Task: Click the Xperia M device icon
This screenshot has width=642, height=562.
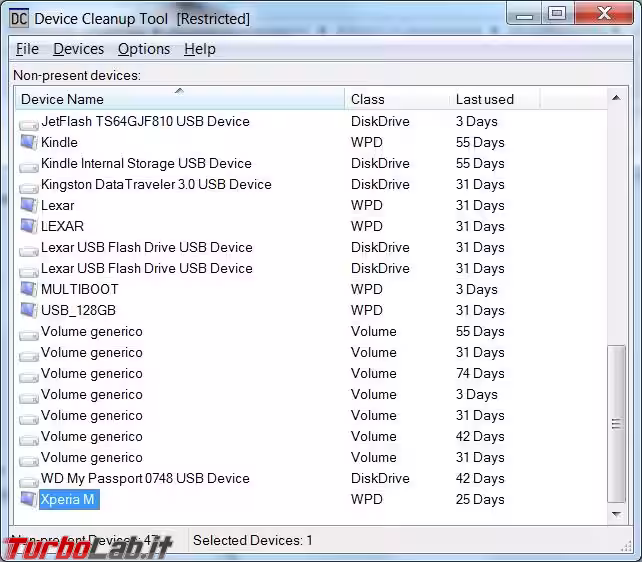Action: coord(28,499)
